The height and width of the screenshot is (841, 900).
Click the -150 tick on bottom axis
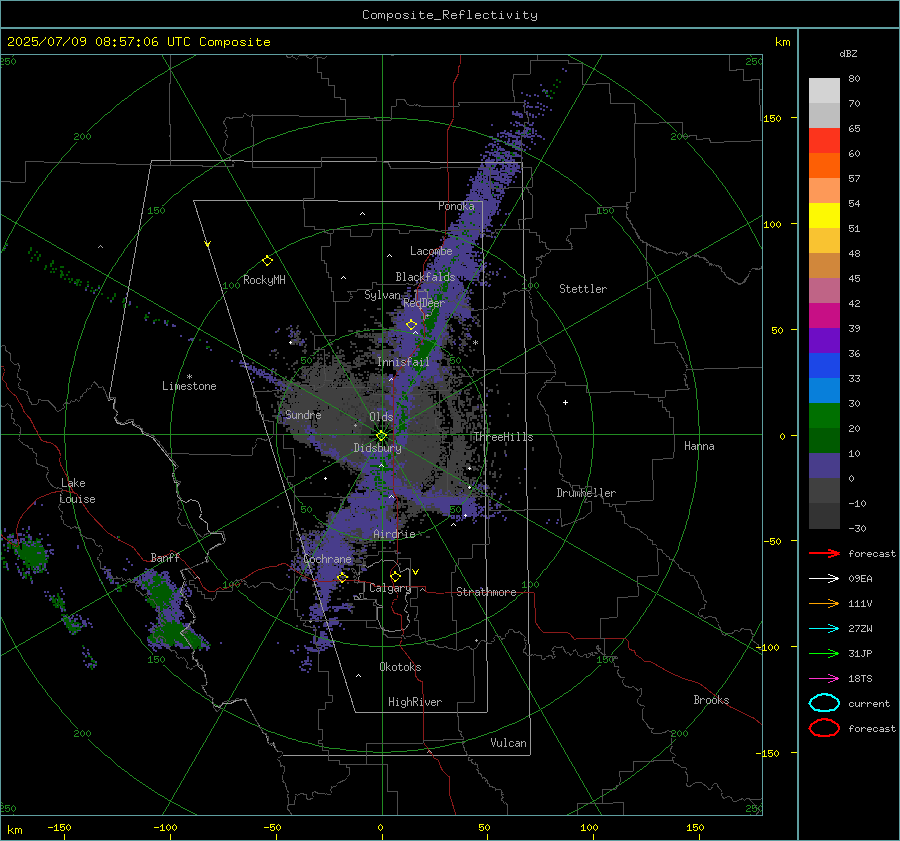click(x=59, y=828)
